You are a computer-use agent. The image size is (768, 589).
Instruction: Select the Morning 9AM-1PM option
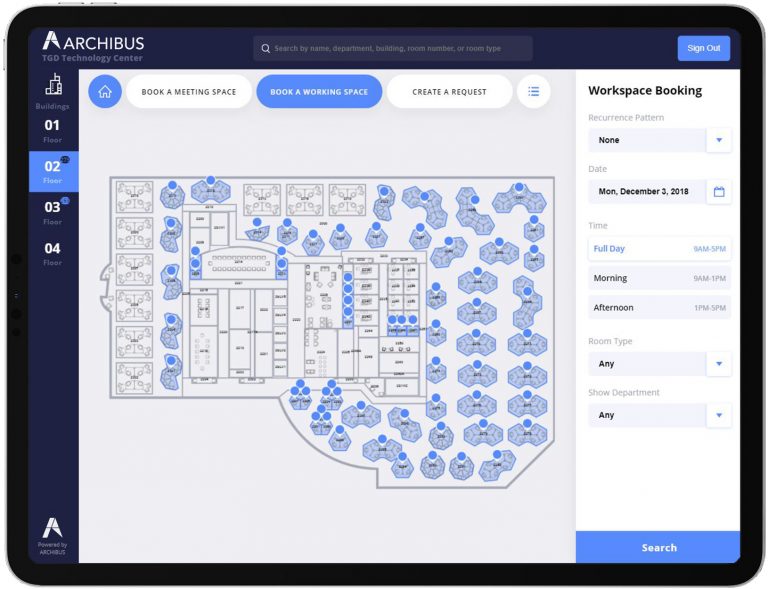click(659, 278)
